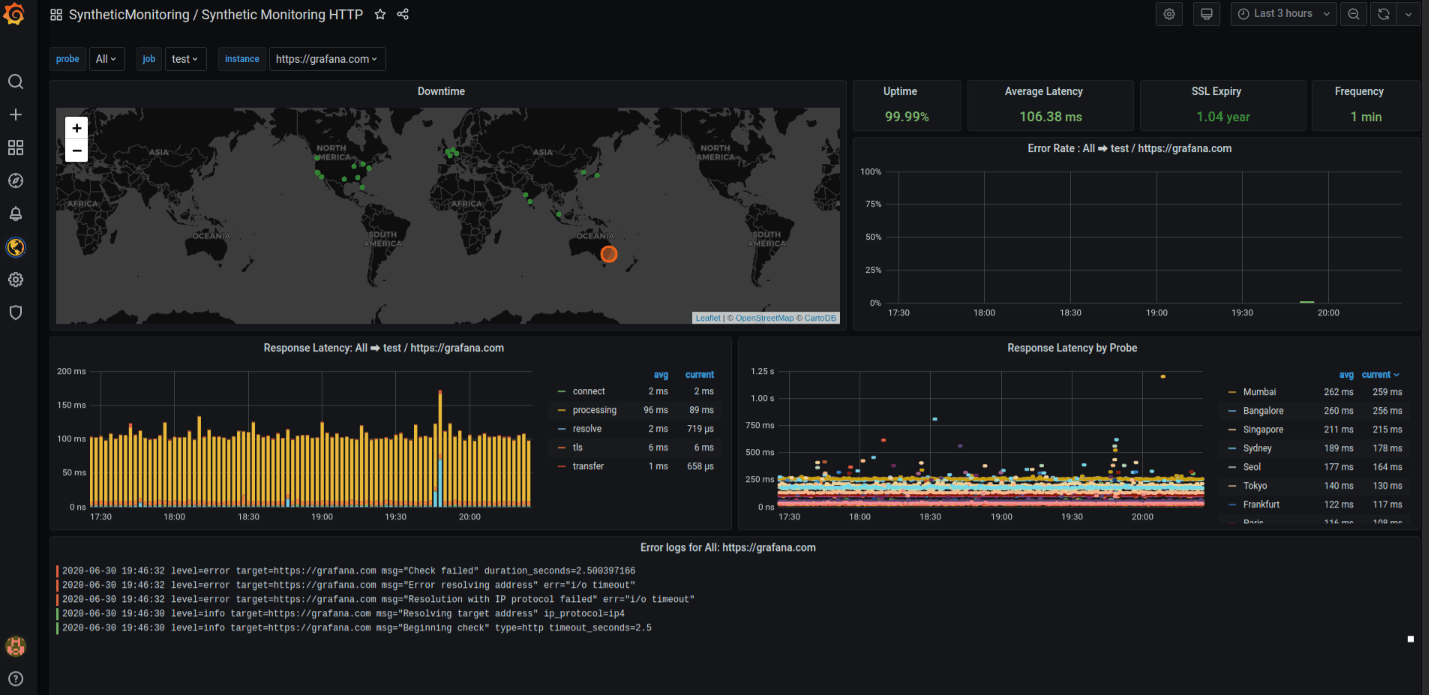Click the share dashboard icon
Screen dimensions: 1429x695
pyautogui.click(x=403, y=15)
